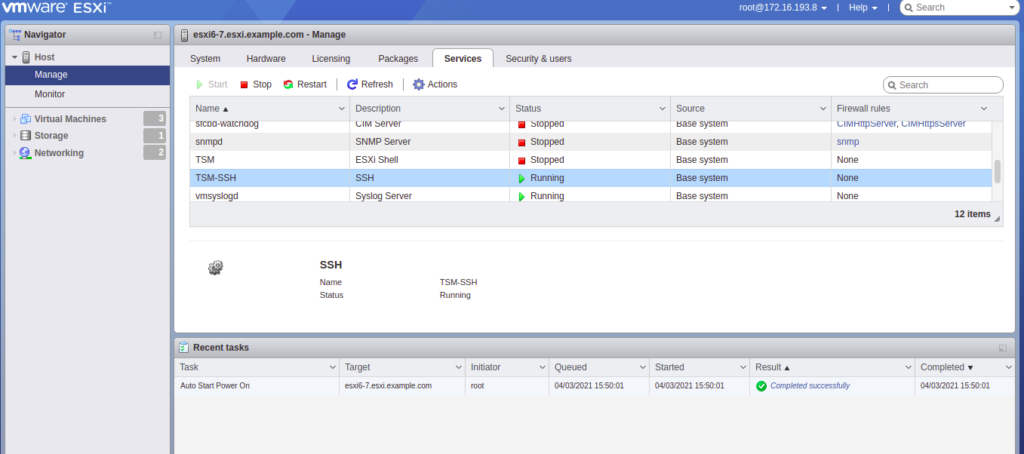Minimize the Recent tasks panel

coord(1002,348)
